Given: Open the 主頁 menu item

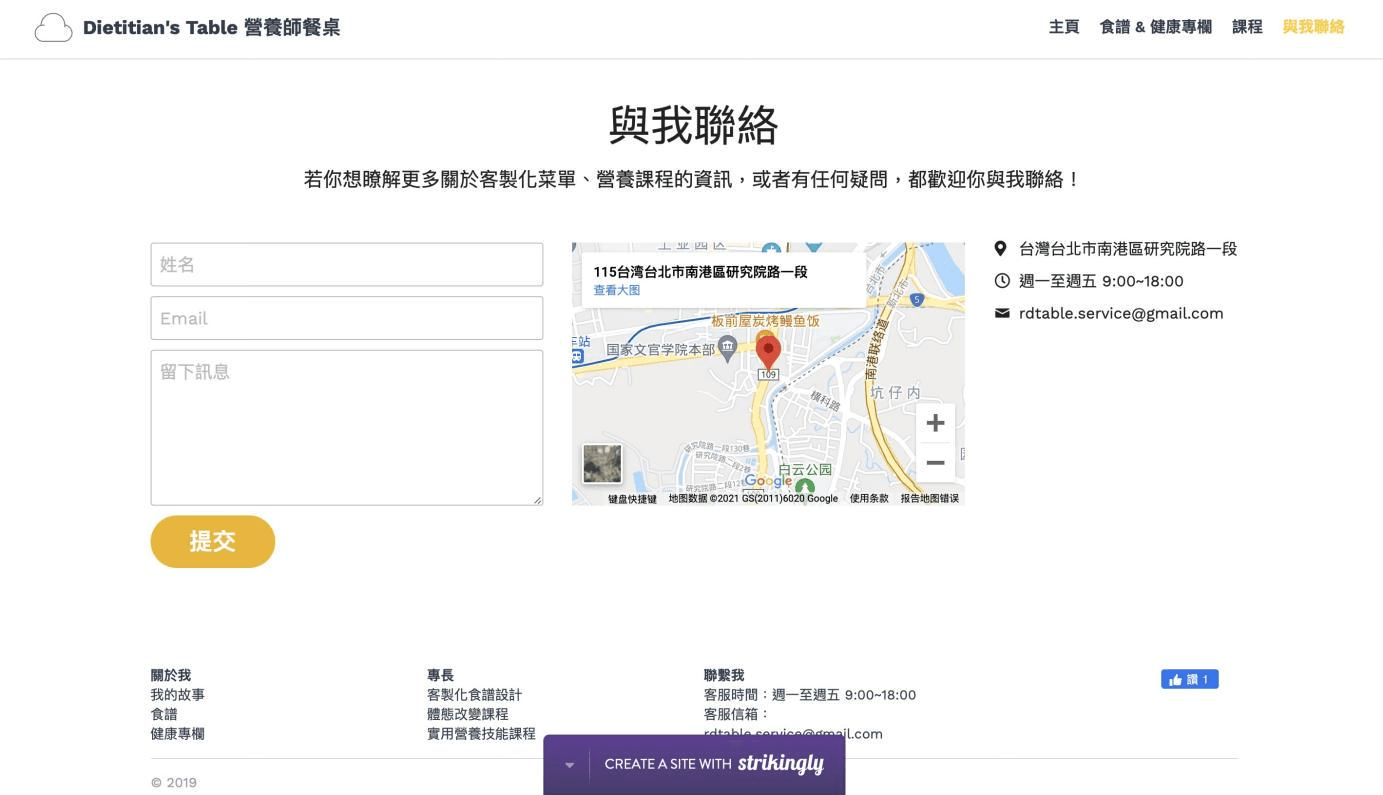Looking at the screenshot, I should [1063, 27].
